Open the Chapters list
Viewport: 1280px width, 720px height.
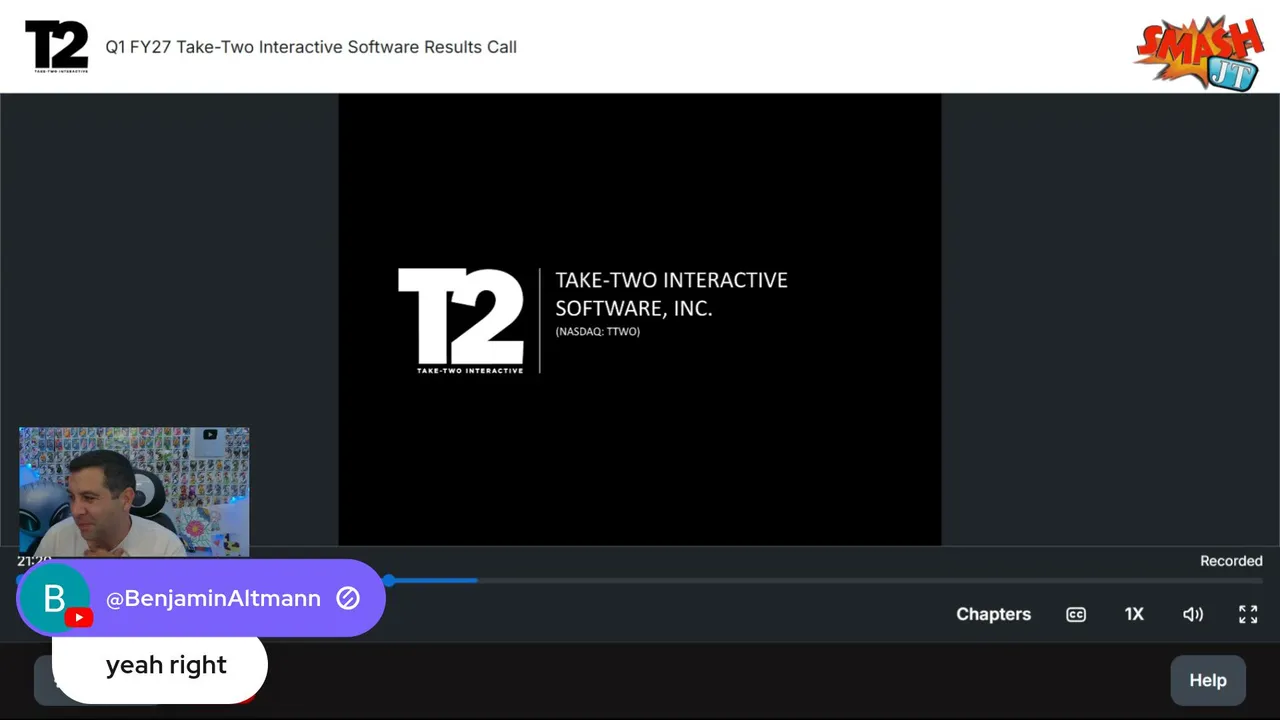[x=993, y=614]
